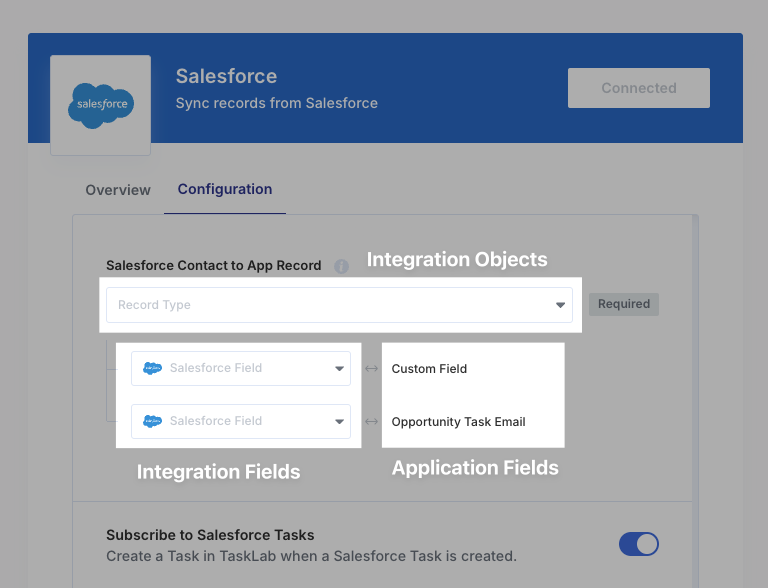
Task: Toggle the Subscribe to Salesforce Tasks switch
Action: pyautogui.click(x=639, y=544)
